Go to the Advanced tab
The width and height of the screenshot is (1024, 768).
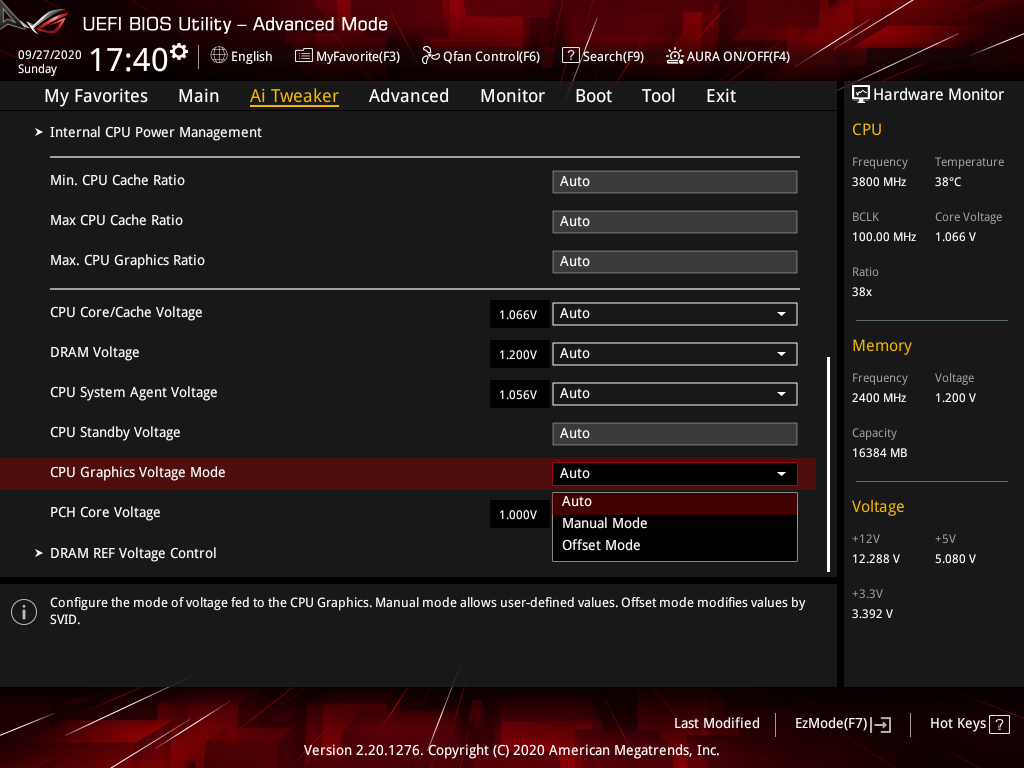coord(409,96)
